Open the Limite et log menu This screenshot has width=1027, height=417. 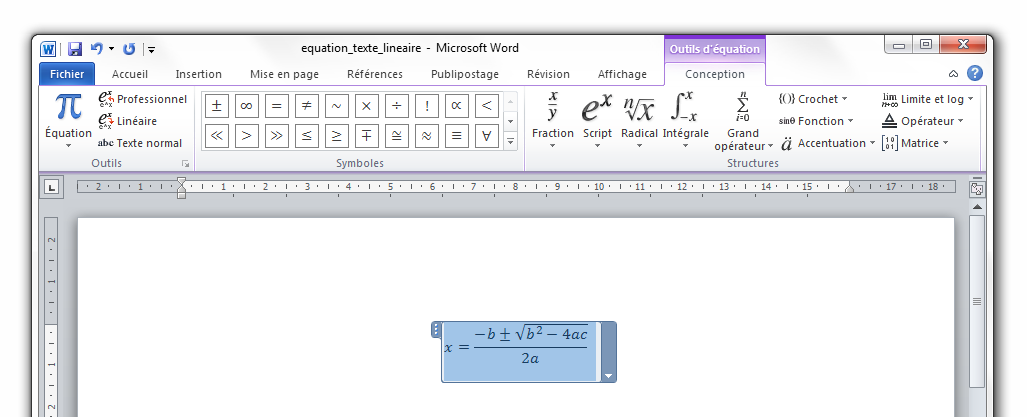click(x=927, y=99)
